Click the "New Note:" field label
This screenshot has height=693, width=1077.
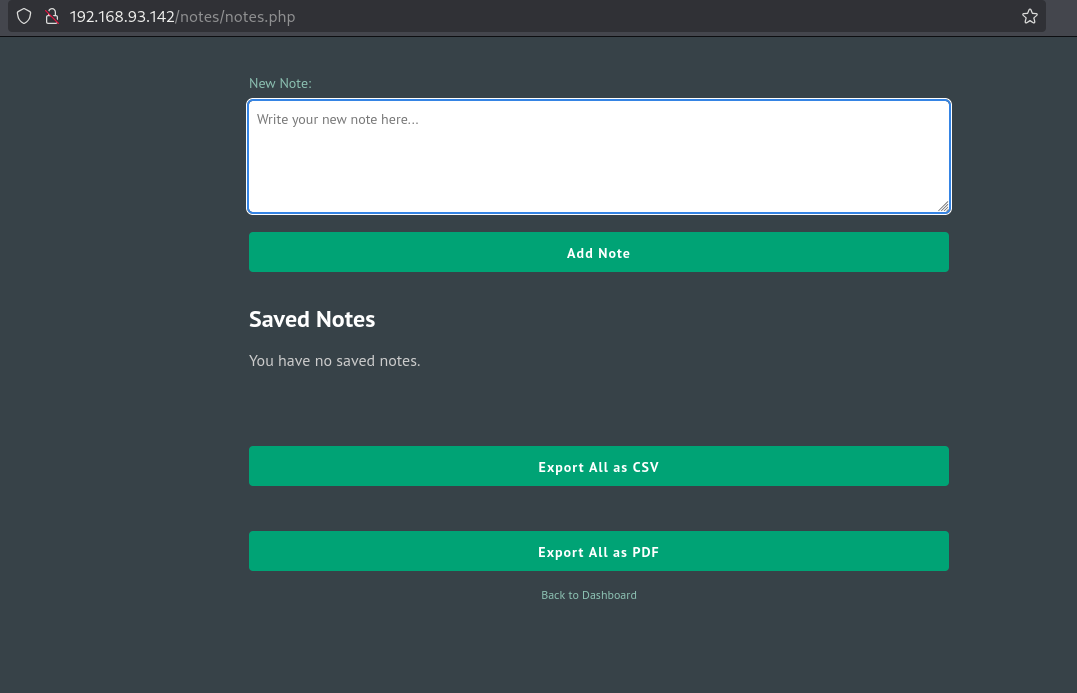(280, 83)
